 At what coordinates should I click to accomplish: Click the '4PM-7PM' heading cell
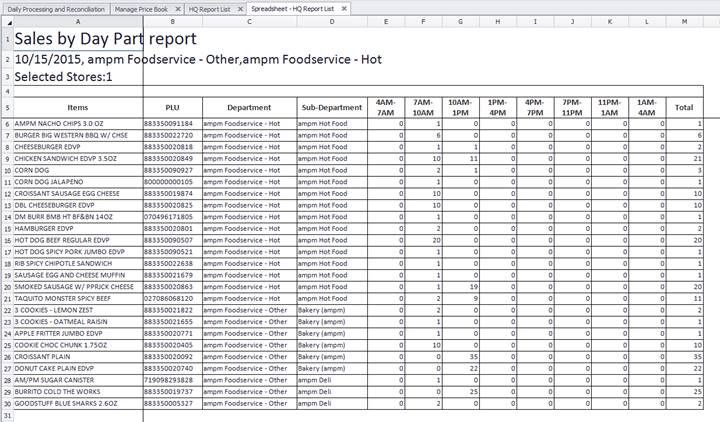pyautogui.click(x=535, y=107)
